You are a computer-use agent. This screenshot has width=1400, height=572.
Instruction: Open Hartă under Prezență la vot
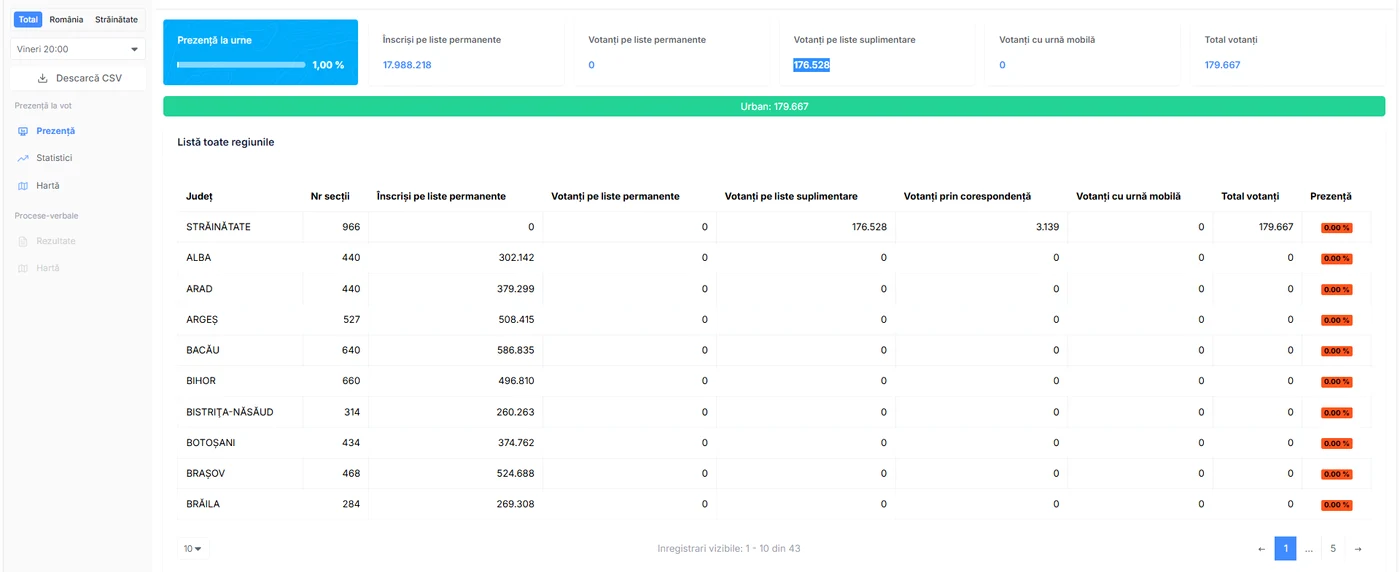(48, 186)
